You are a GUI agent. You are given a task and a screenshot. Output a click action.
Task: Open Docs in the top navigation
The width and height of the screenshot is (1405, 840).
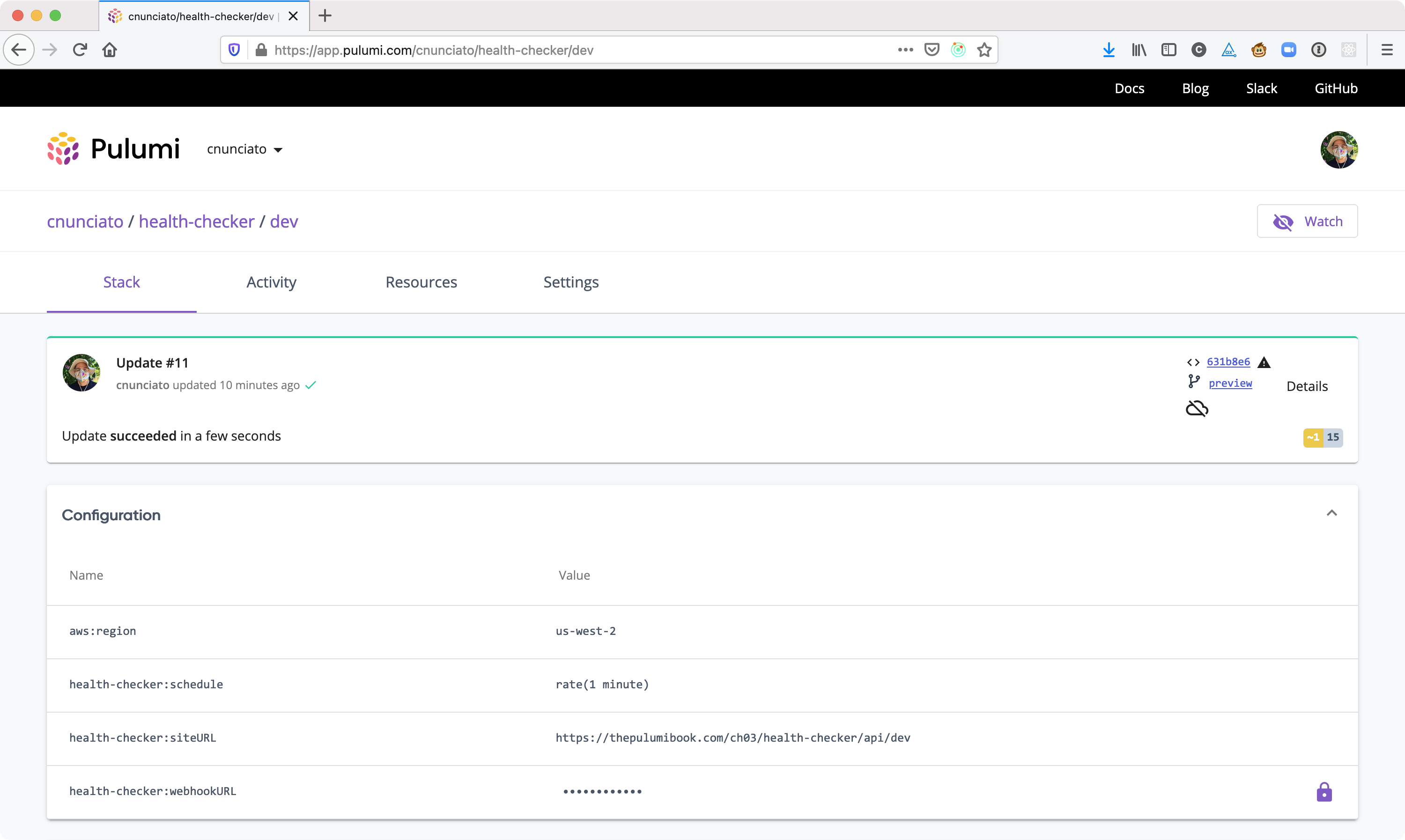pos(1129,88)
